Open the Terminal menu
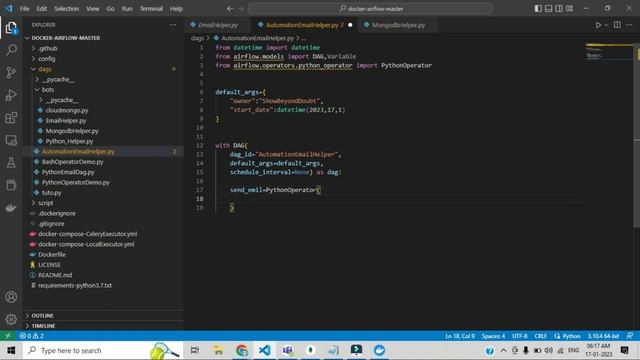Image resolution: width=640 pixels, height=360 pixels. click(x=151, y=9)
